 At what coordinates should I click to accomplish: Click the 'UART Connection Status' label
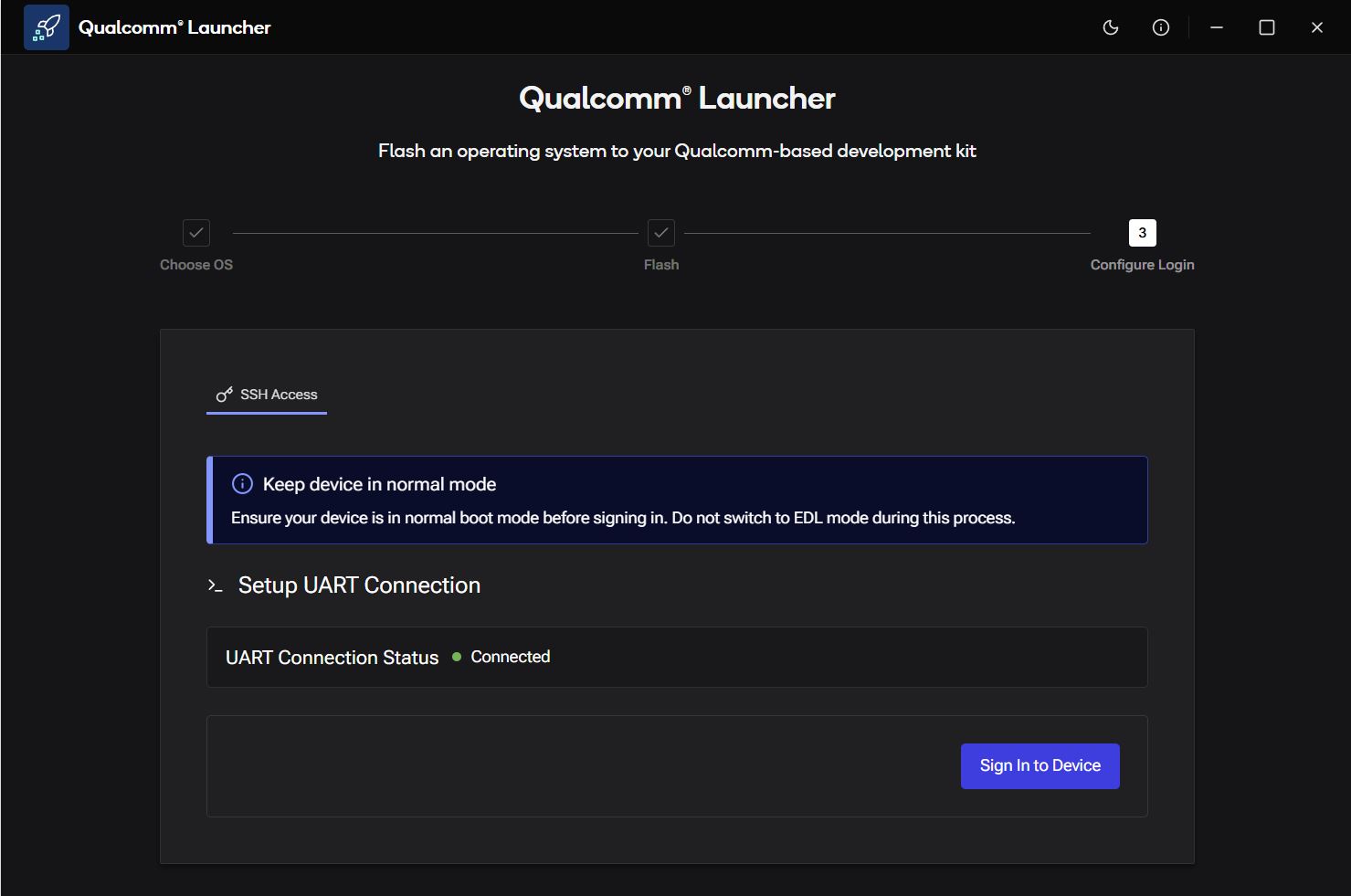(332, 658)
